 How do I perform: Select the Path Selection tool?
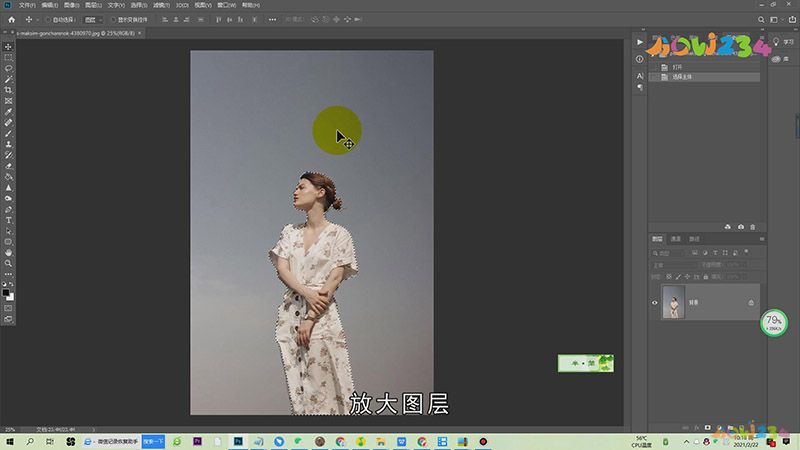[x=8, y=231]
